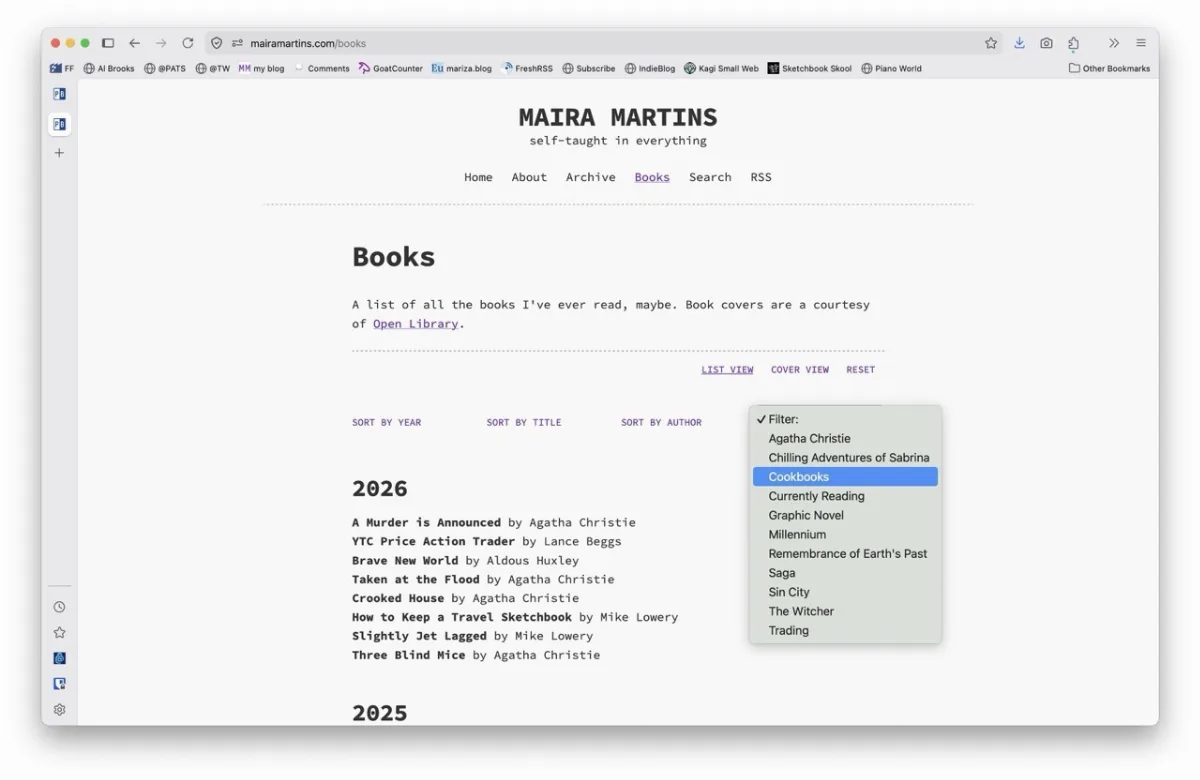Screen dimensions: 1200x780
Task: Bookmark this page with the star icon
Action: point(991,43)
